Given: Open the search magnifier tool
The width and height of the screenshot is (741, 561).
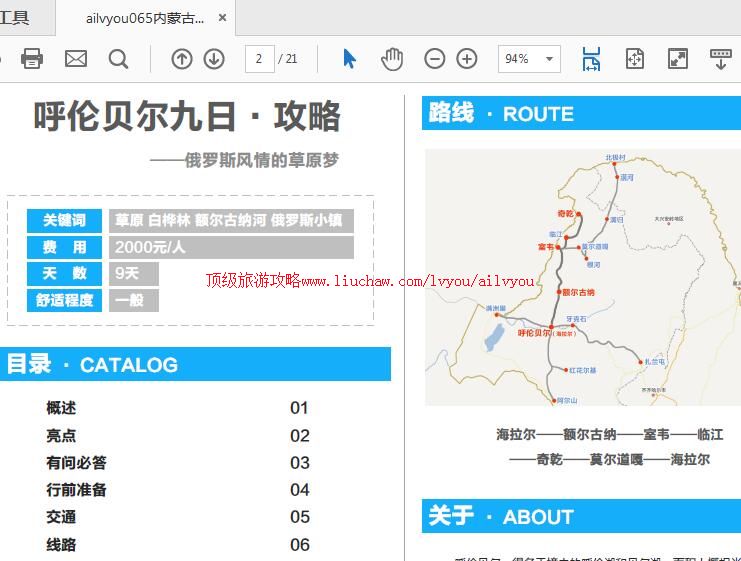Looking at the screenshot, I should (x=118, y=59).
